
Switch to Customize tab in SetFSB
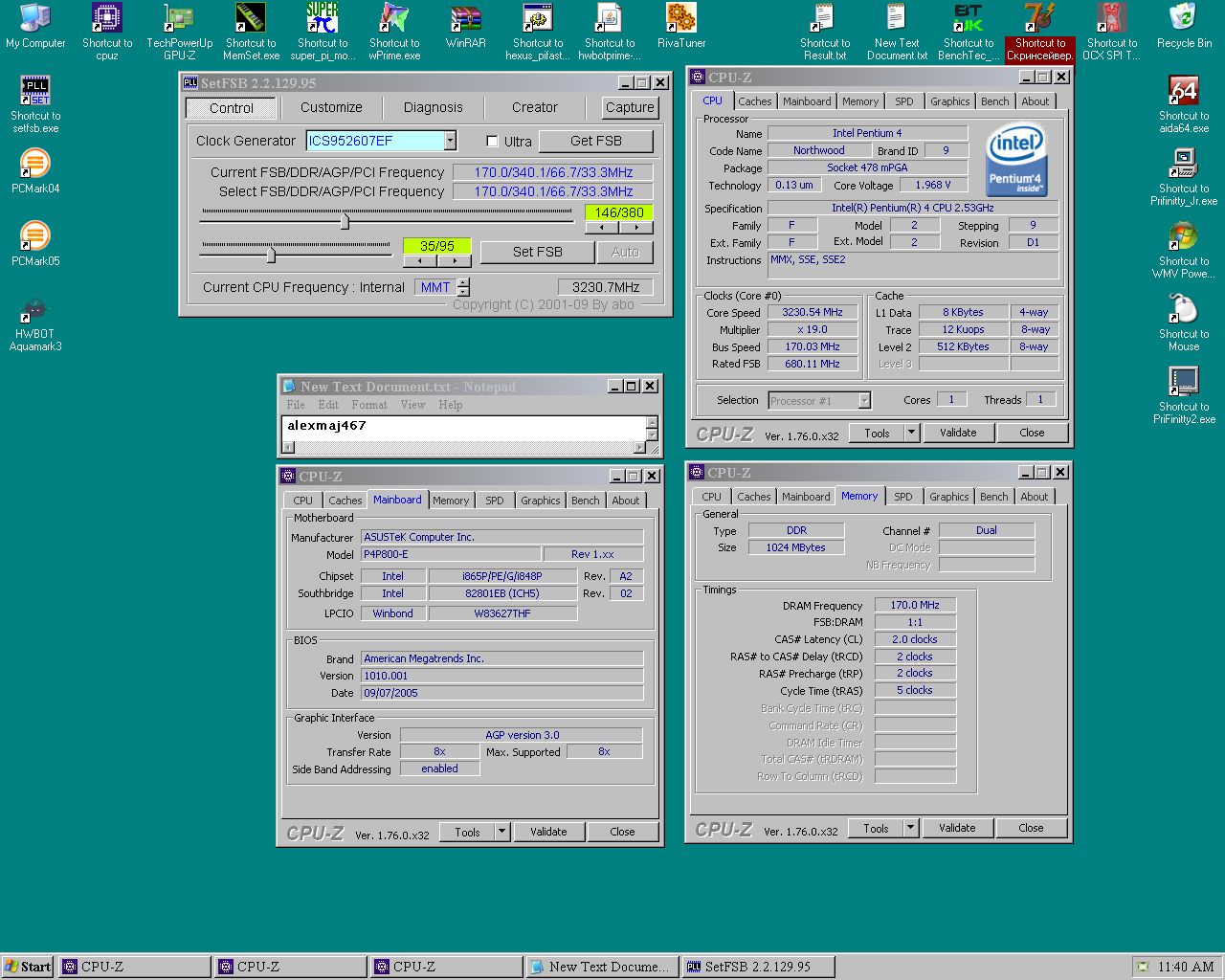(331, 107)
